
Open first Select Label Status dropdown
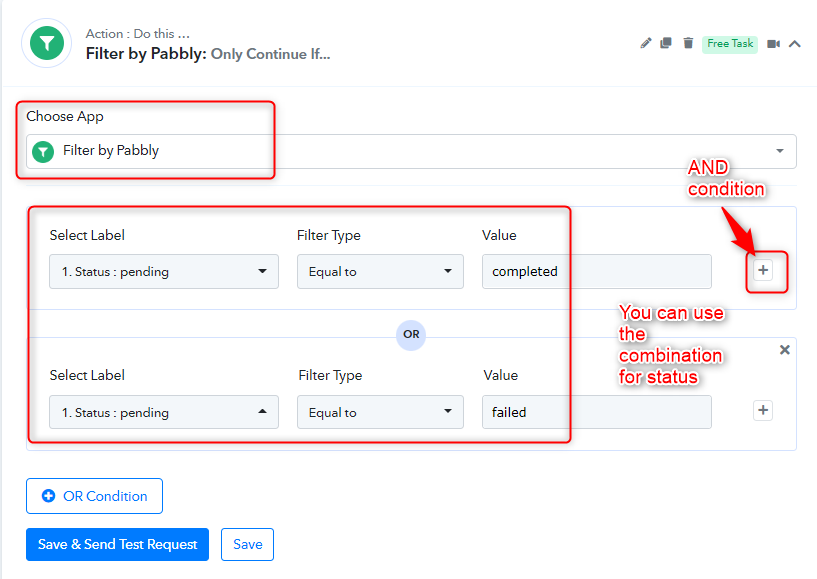pyautogui.click(x=164, y=272)
